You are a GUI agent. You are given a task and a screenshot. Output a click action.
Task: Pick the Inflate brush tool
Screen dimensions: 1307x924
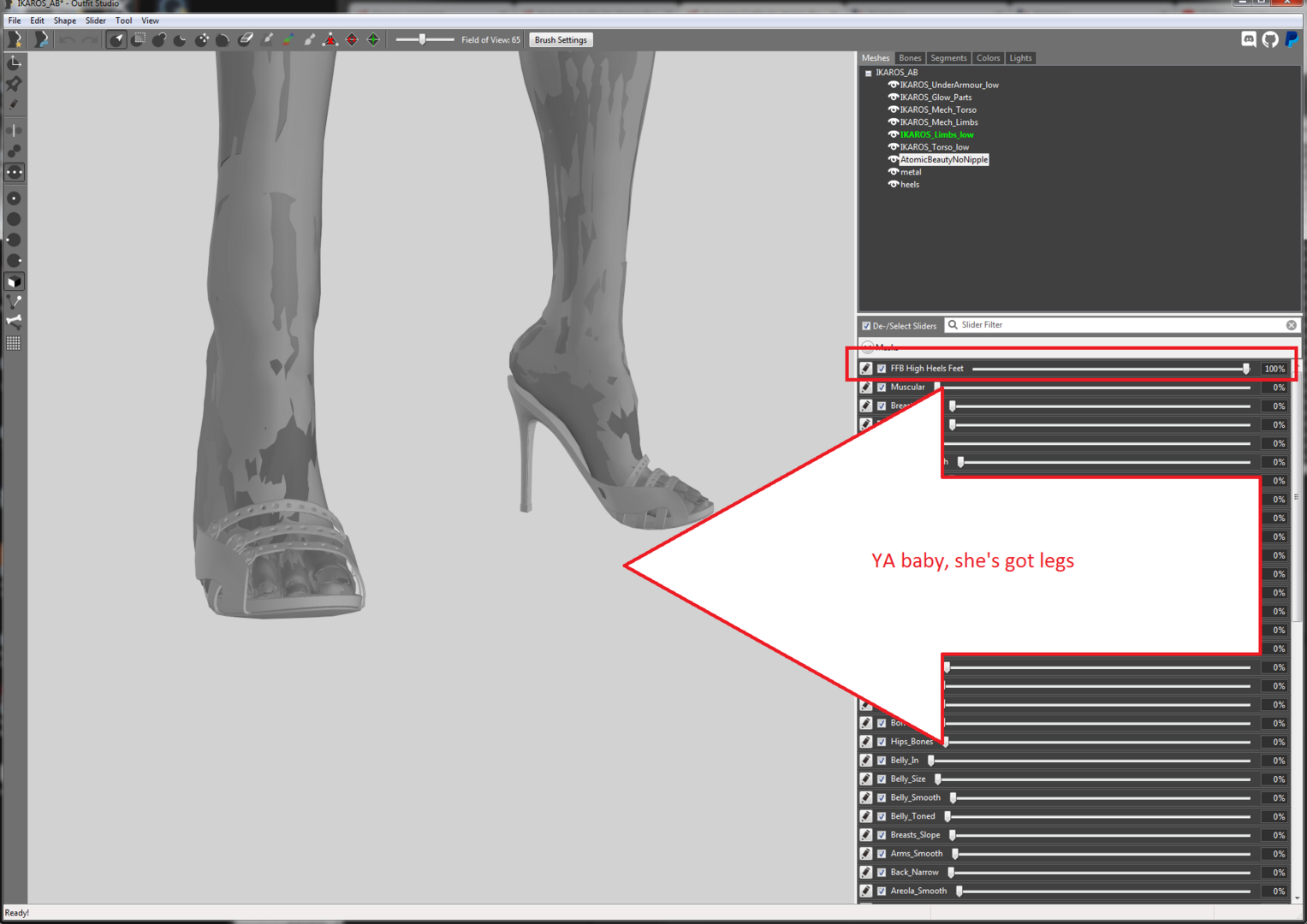point(159,39)
